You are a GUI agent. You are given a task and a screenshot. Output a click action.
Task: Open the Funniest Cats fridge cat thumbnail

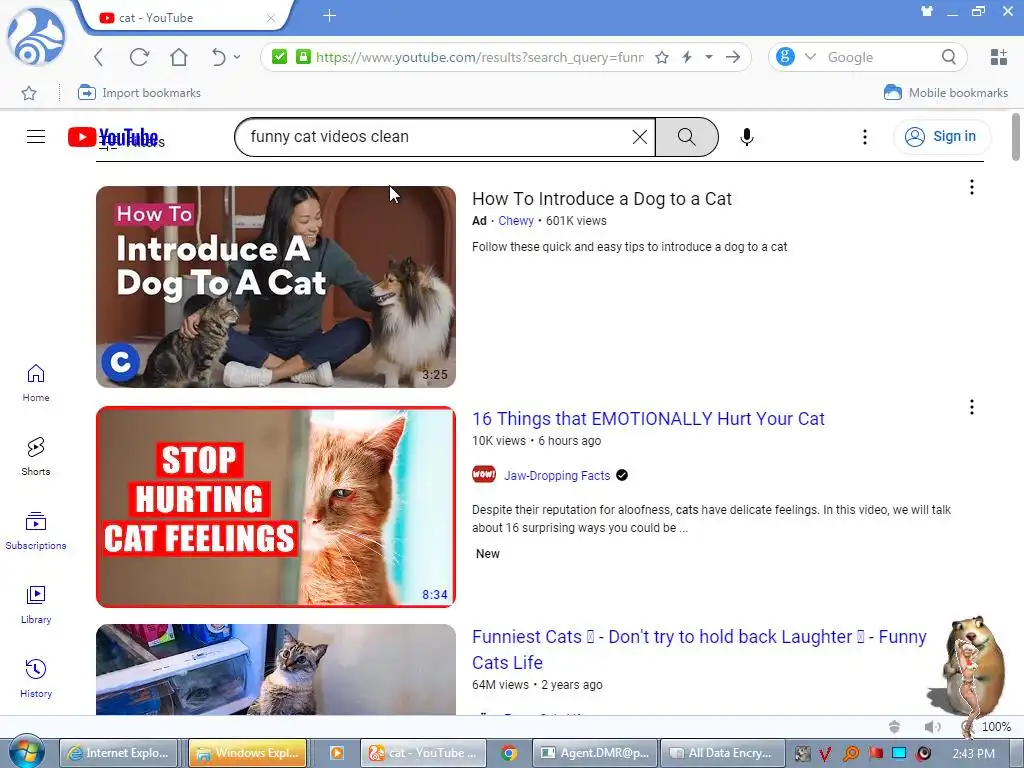click(276, 669)
